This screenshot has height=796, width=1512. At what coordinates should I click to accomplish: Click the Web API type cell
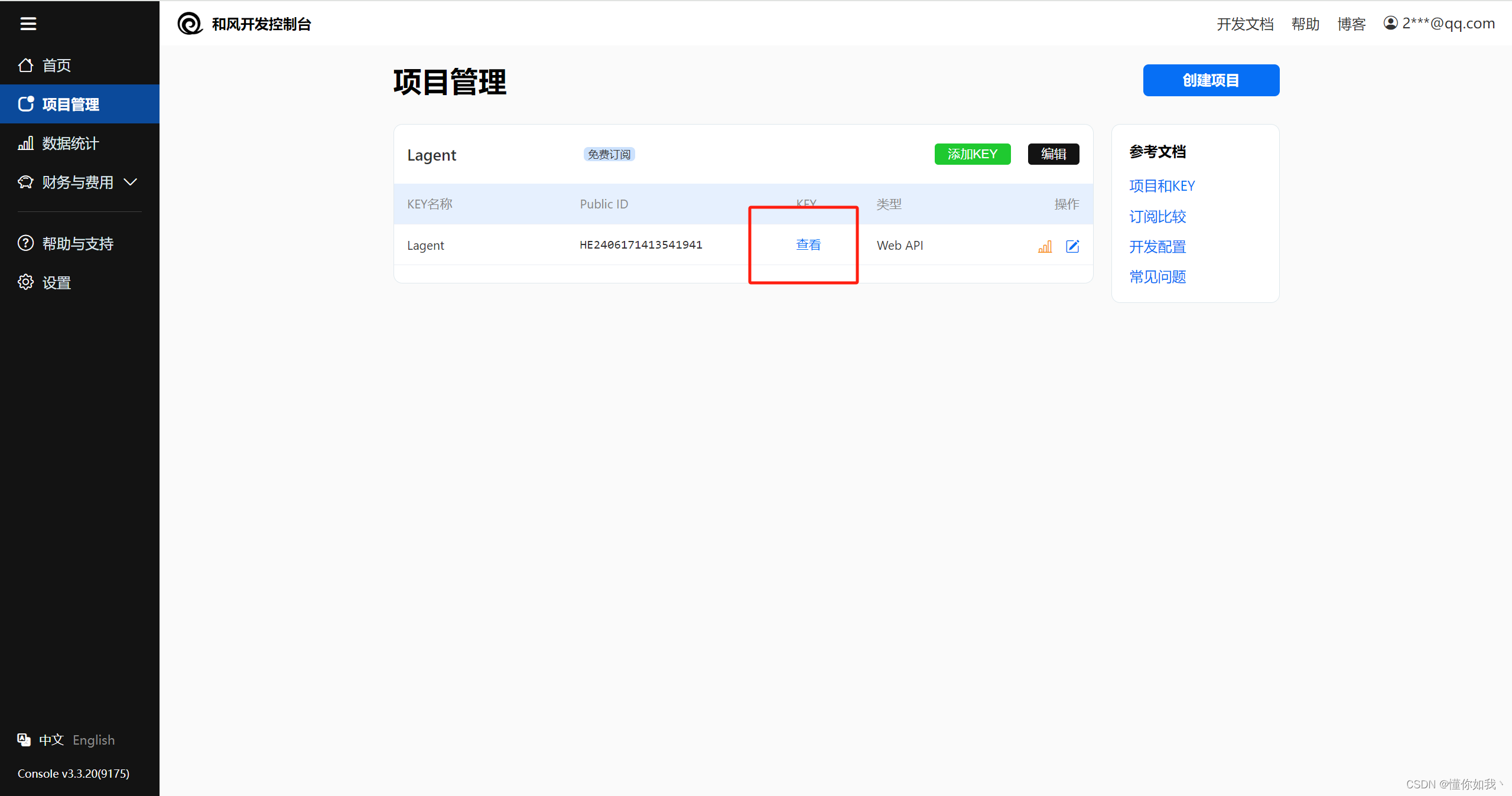(x=899, y=245)
